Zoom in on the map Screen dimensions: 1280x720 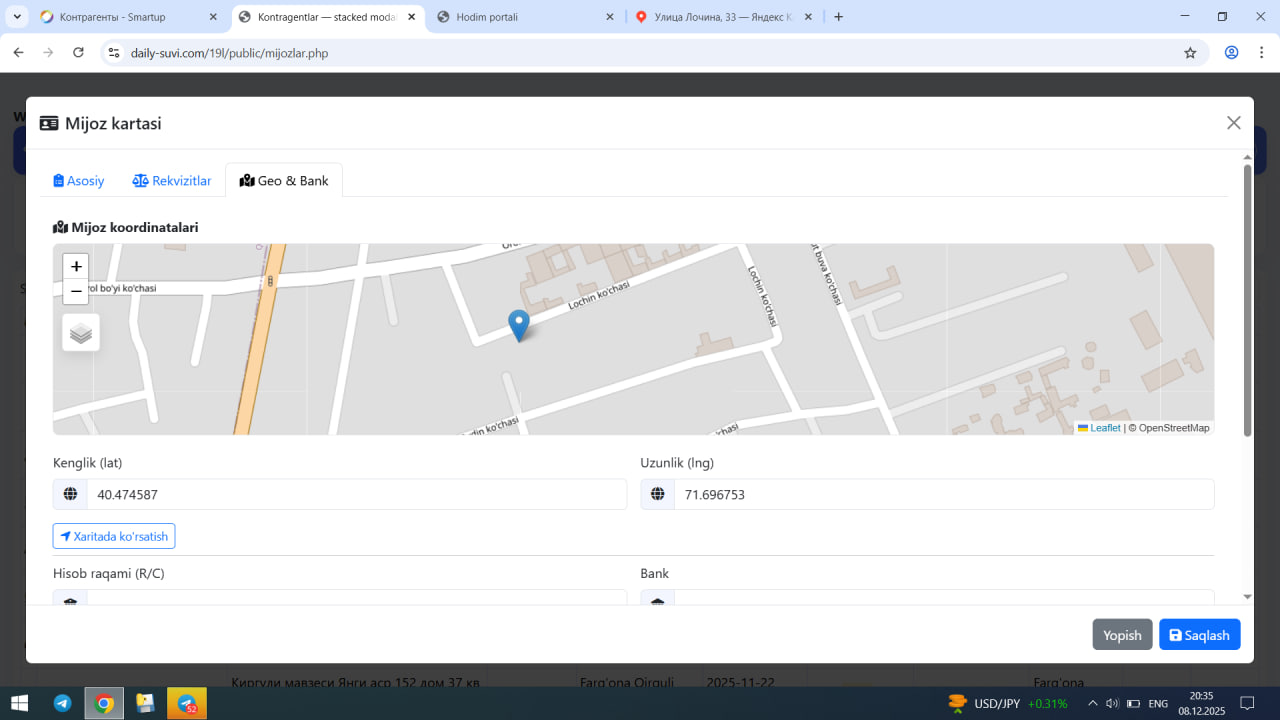click(76, 267)
